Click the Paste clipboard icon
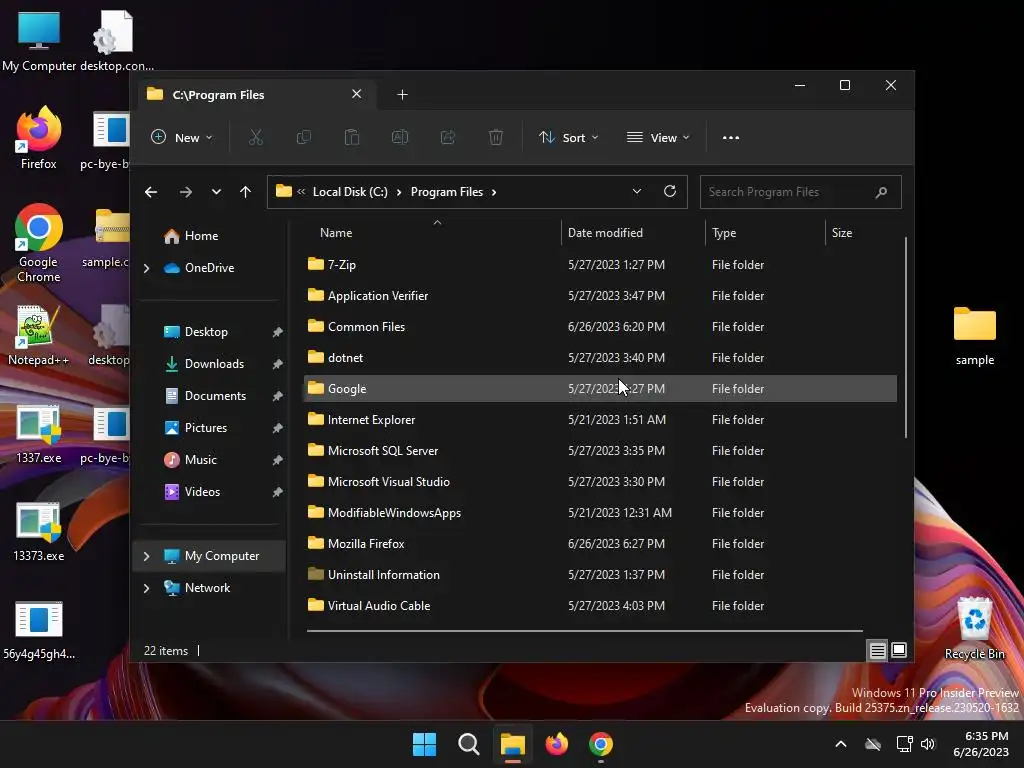Viewport: 1024px width, 768px height. pos(352,138)
